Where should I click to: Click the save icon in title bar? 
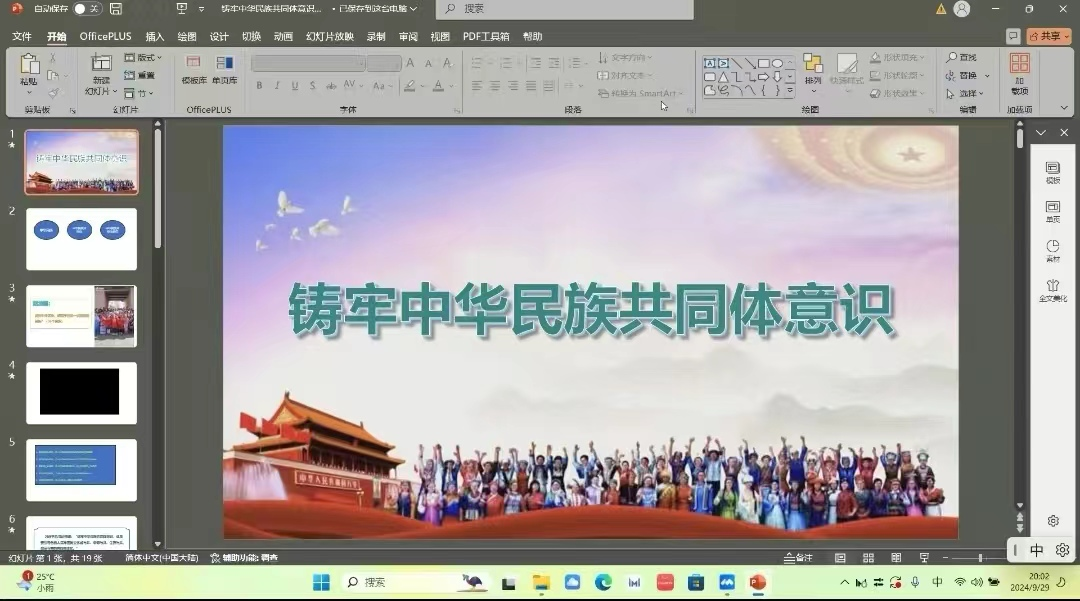[116, 9]
